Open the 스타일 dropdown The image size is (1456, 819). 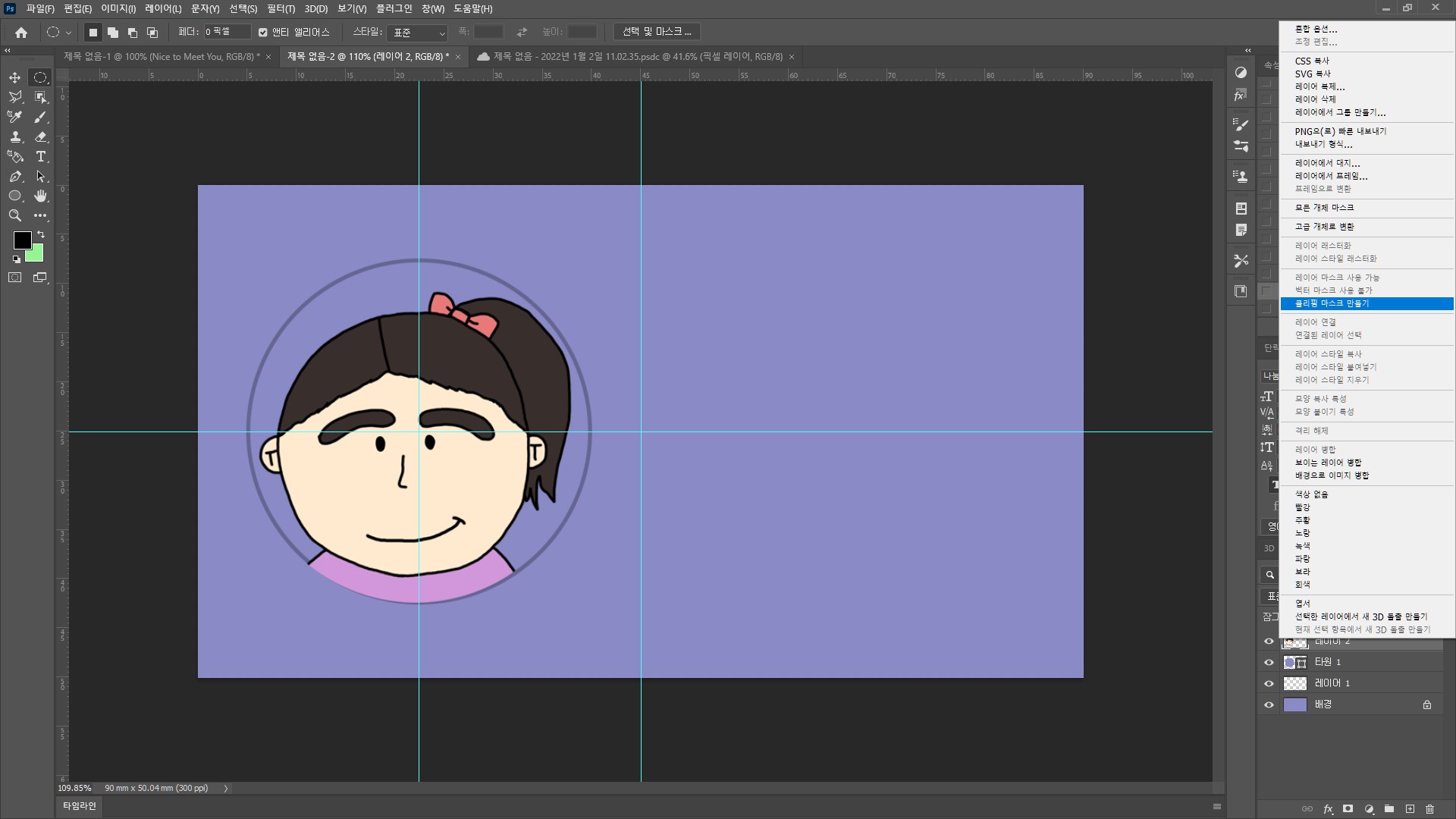point(417,33)
